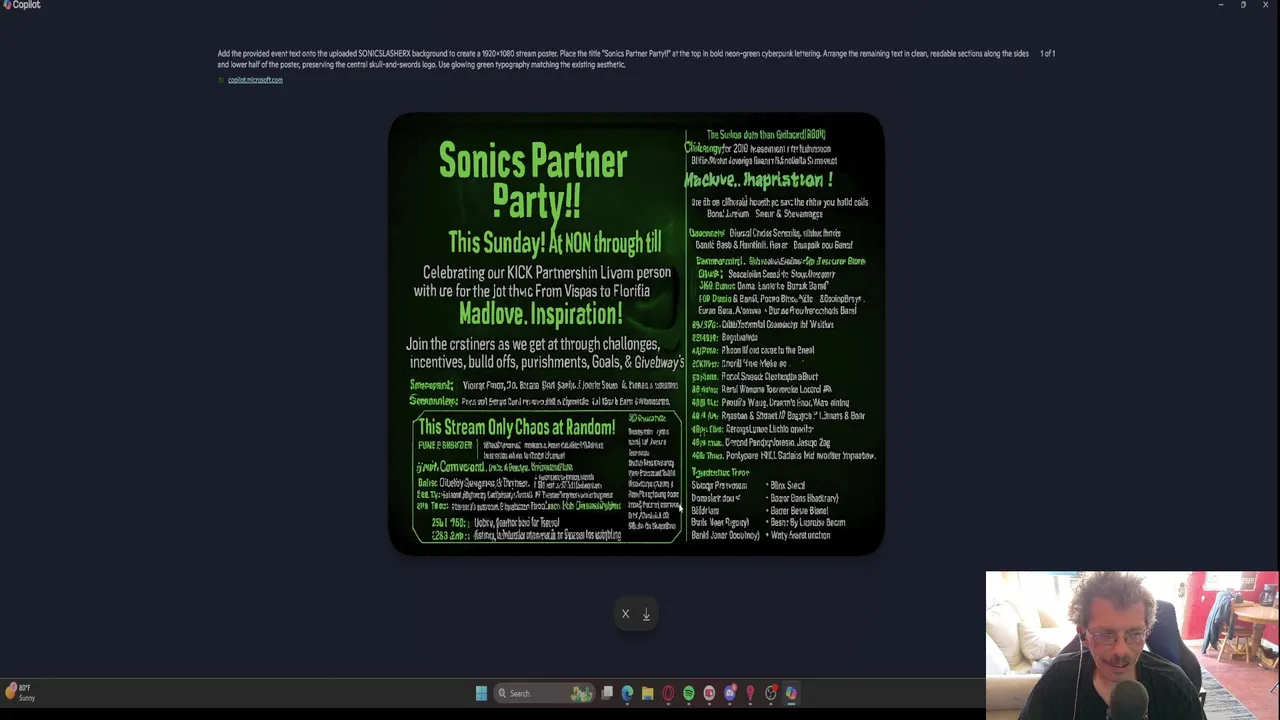The width and height of the screenshot is (1280, 720).
Task: Click the Copilot logo in the title bar
Action: click(x=7, y=5)
